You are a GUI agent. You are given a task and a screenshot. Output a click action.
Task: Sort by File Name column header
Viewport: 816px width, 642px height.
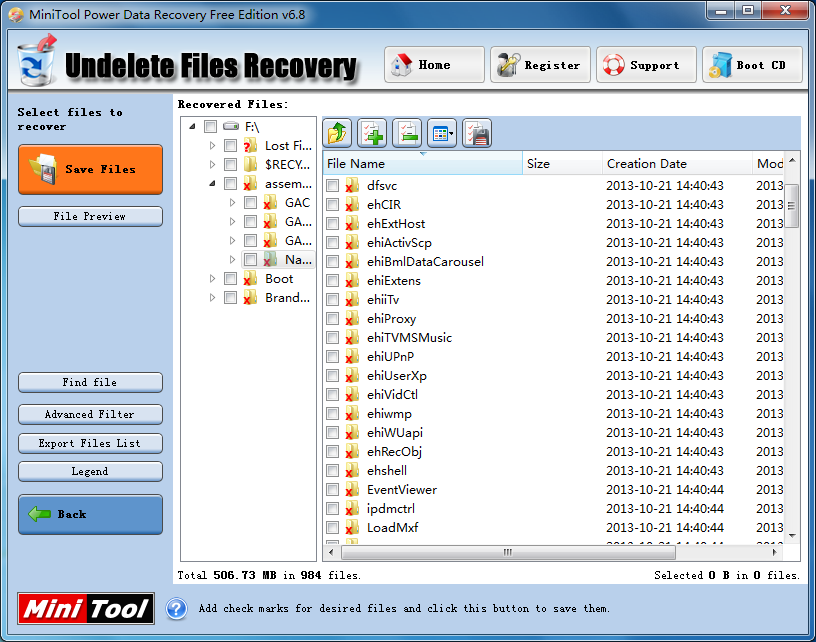(423, 163)
